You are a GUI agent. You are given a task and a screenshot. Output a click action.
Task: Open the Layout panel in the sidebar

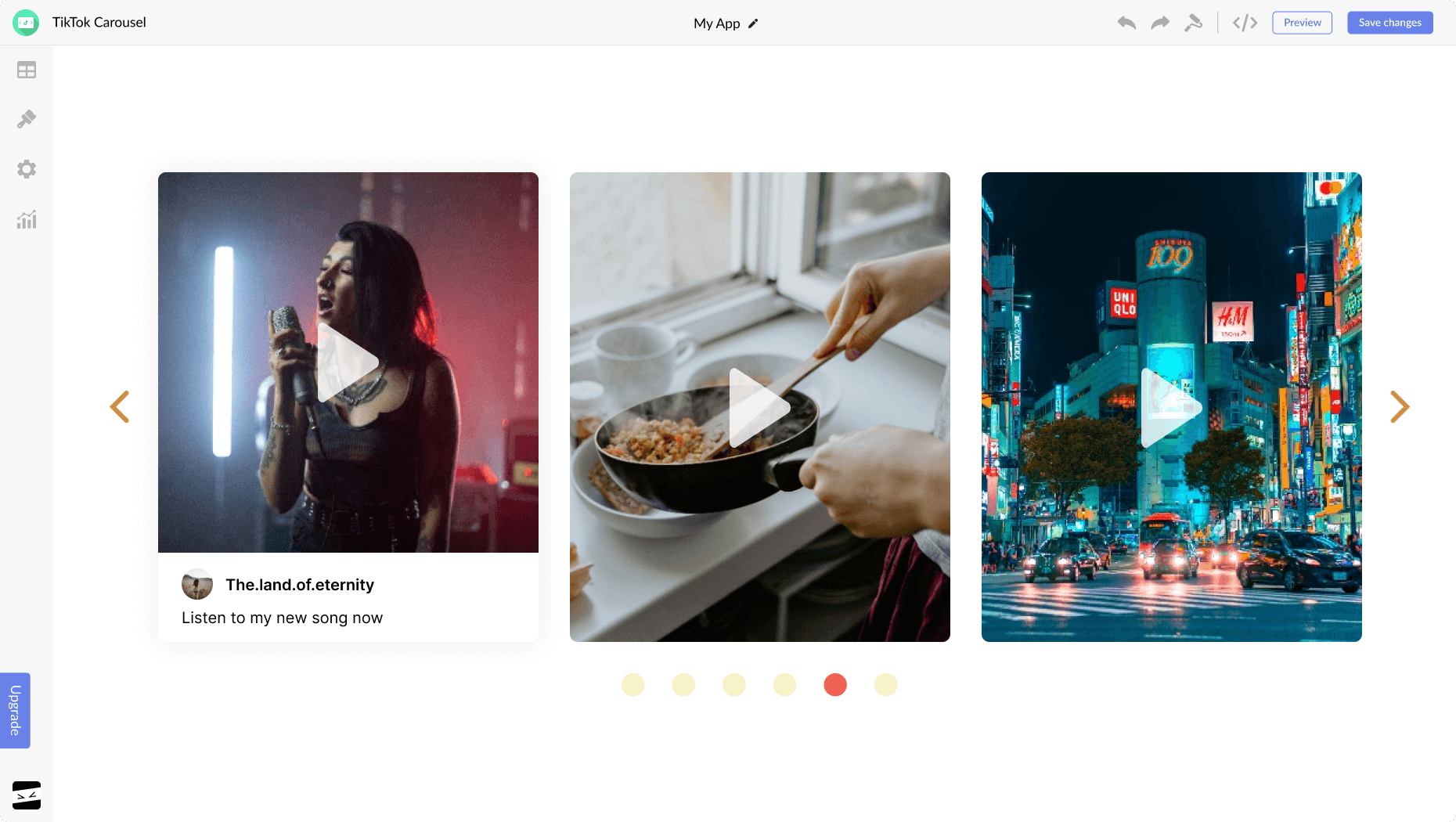point(27,70)
